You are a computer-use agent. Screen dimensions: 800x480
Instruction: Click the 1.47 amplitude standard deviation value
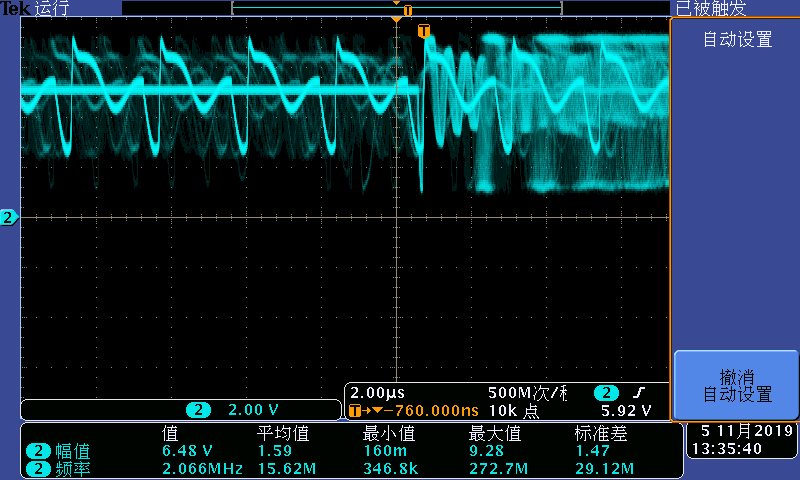pyautogui.click(x=592, y=451)
